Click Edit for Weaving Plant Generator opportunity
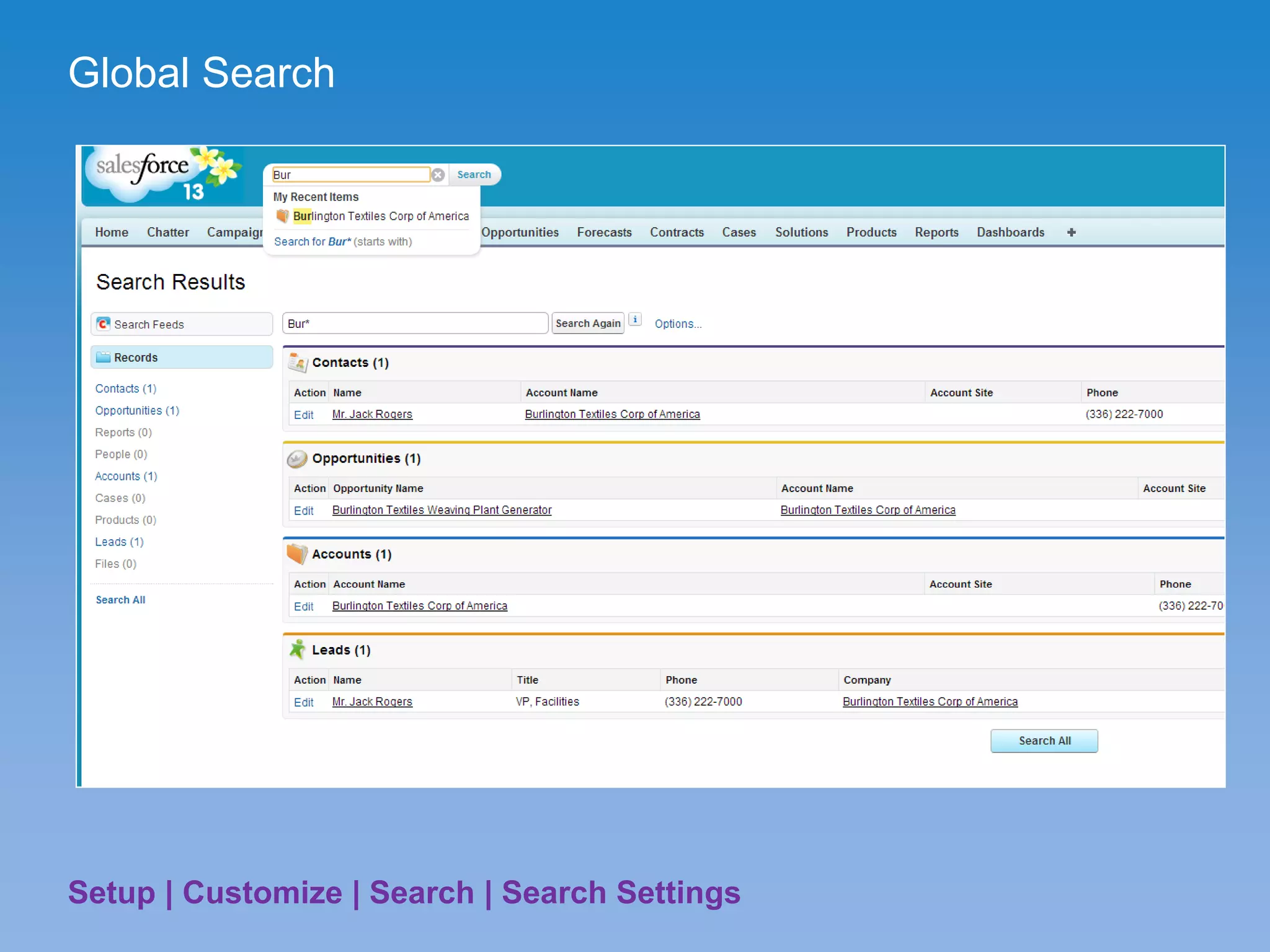The height and width of the screenshot is (952, 1270). coord(303,511)
